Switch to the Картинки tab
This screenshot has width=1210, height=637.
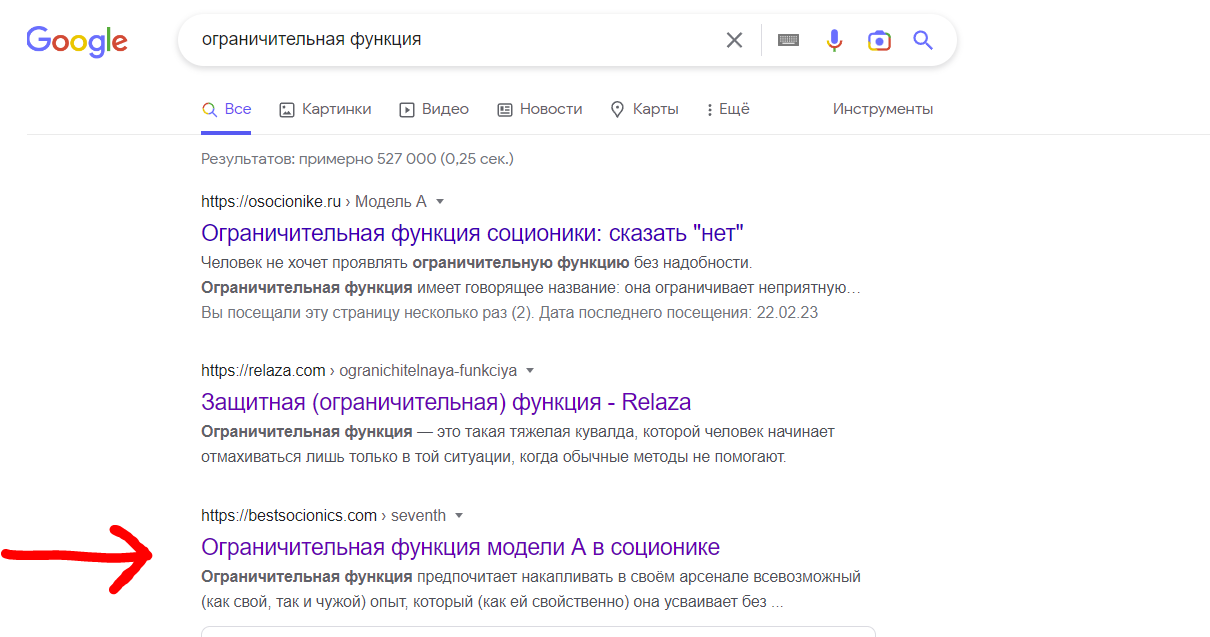325,109
